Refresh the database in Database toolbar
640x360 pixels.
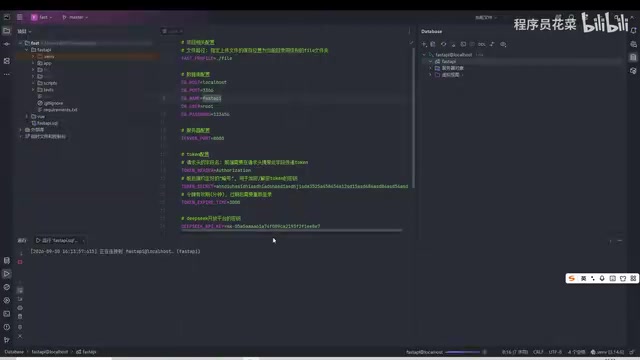point(443,44)
